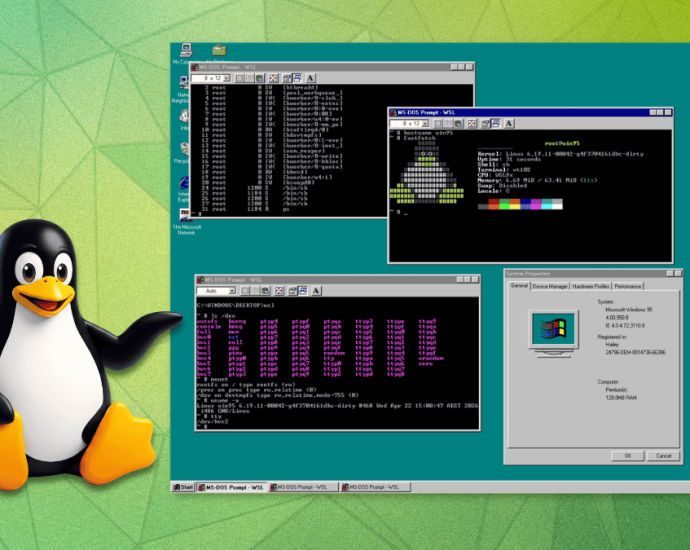The height and width of the screenshot is (550, 690).
Task: Click the red color block in fastfetch output
Action: point(494,204)
